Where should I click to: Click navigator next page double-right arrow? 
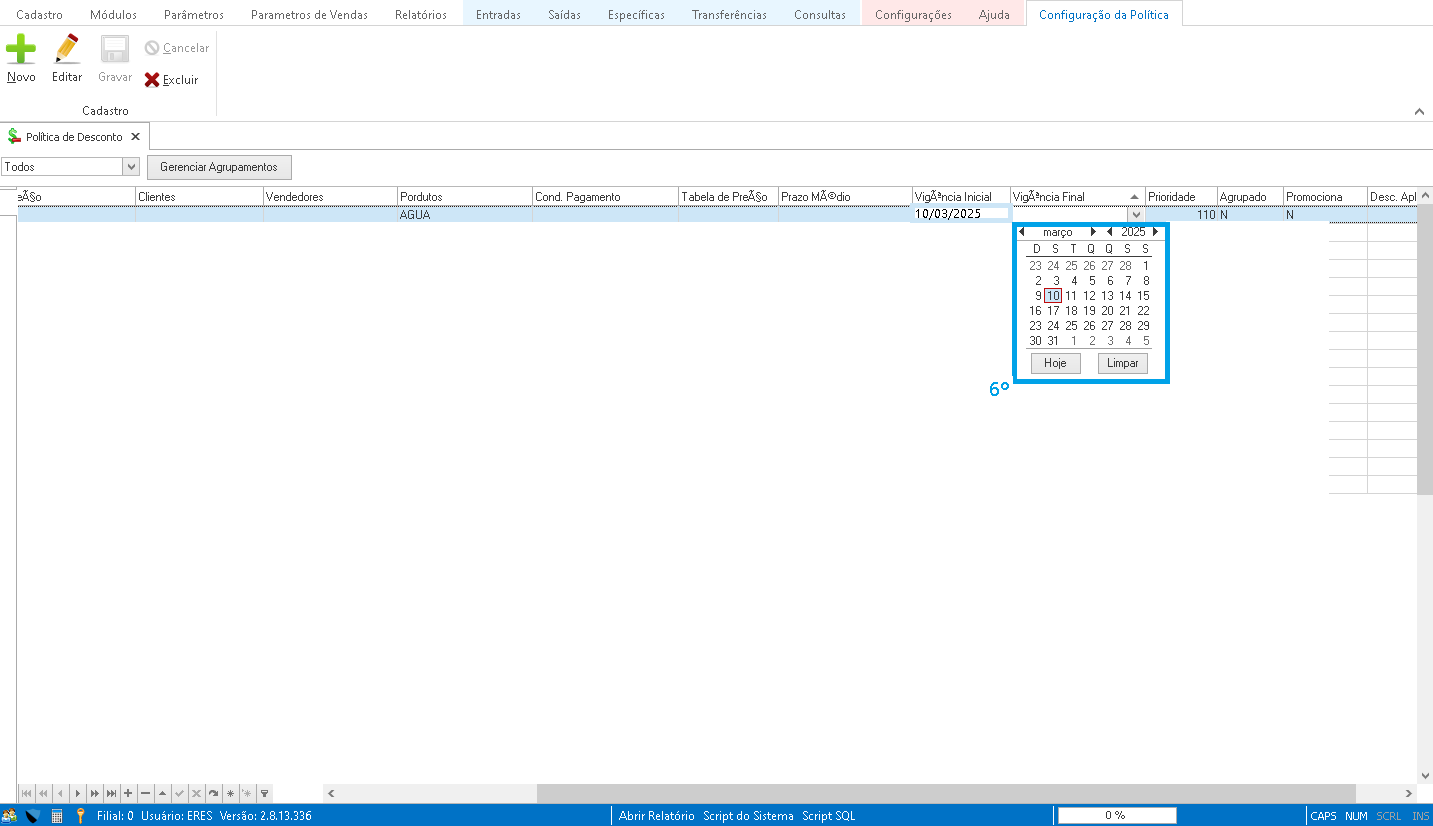pyautogui.click(x=94, y=793)
